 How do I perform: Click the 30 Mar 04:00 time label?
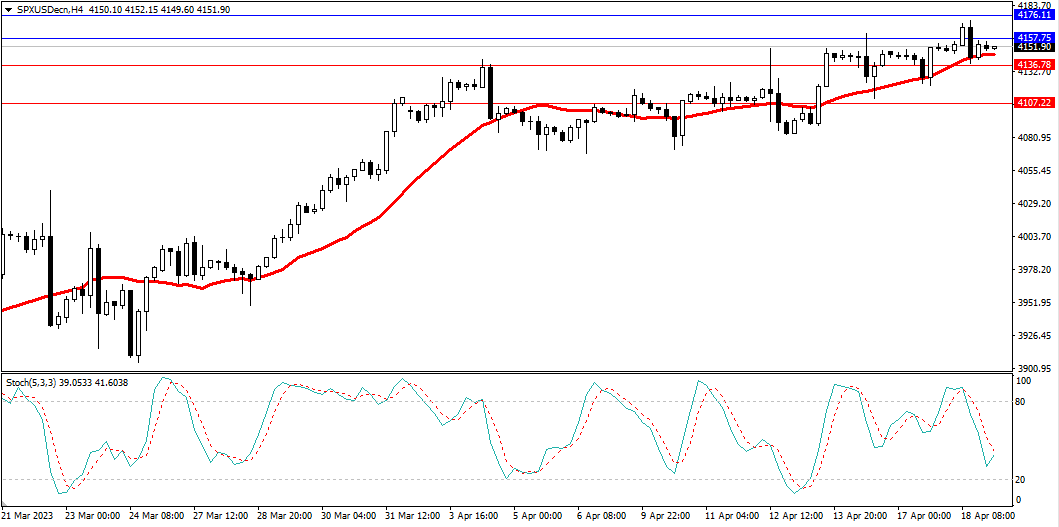pyautogui.click(x=348, y=516)
